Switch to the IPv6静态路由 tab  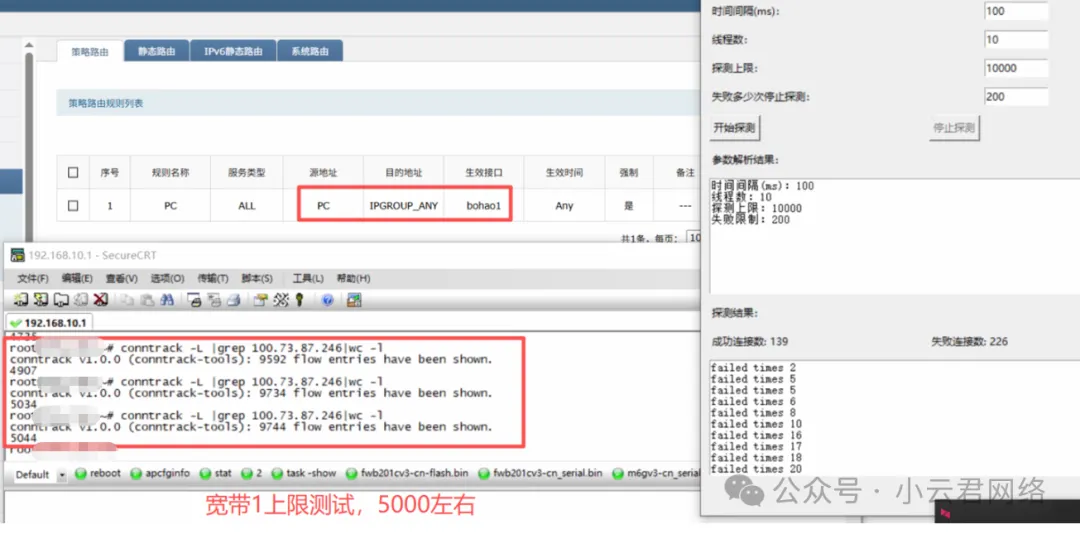pos(233,51)
